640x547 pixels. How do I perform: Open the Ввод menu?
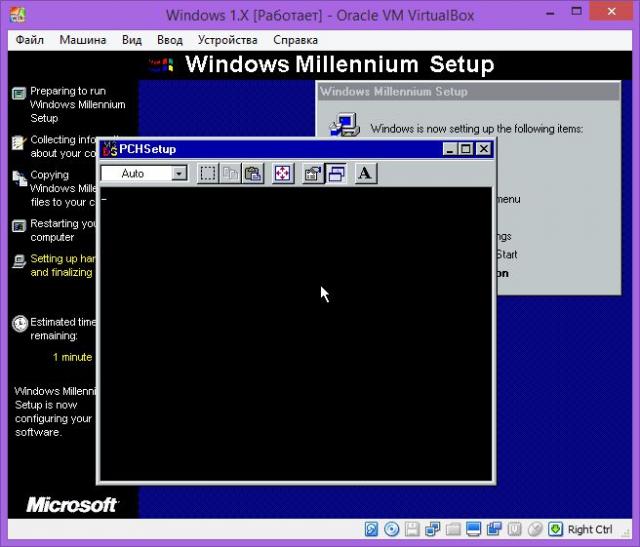pos(170,40)
